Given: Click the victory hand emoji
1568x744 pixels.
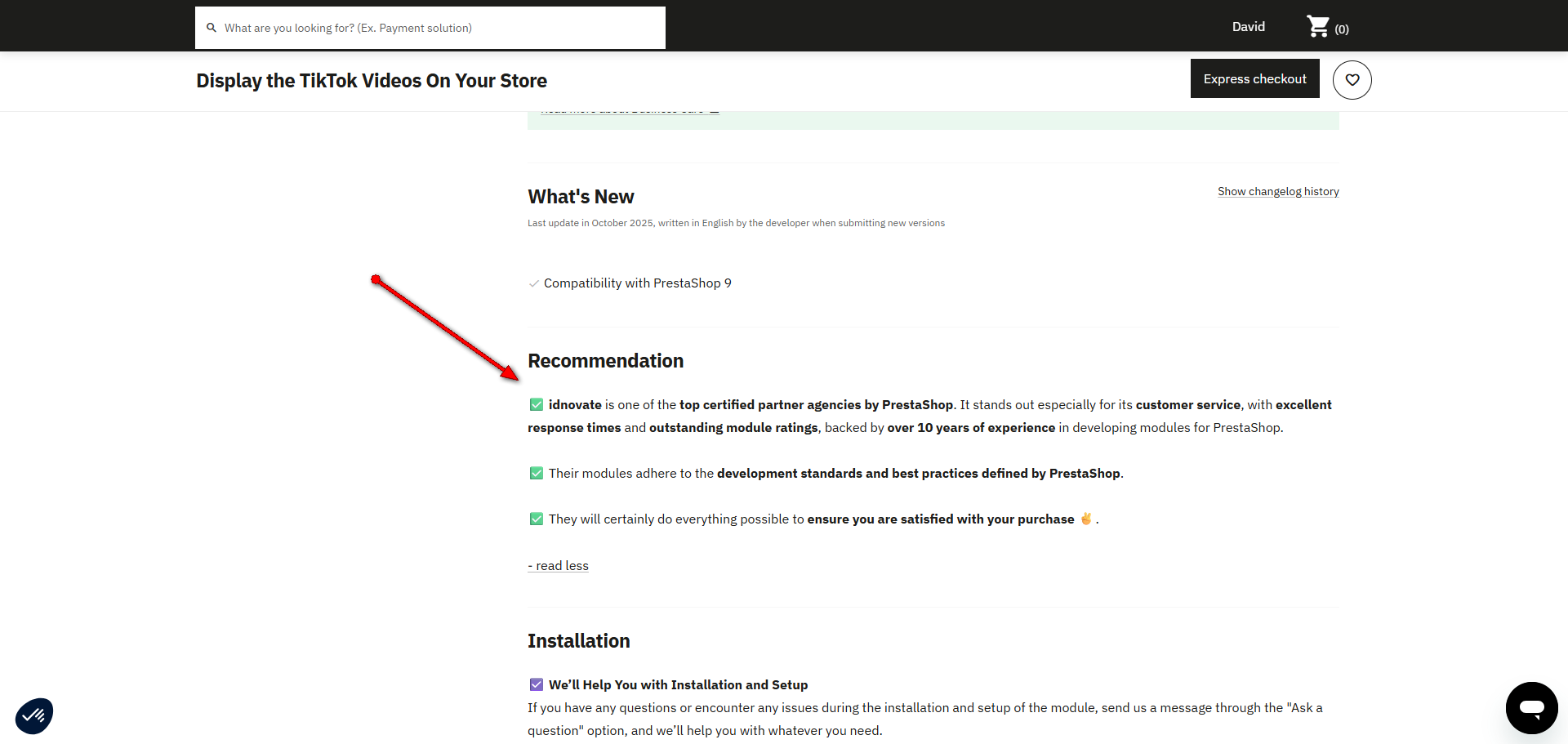Looking at the screenshot, I should click(1086, 519).
